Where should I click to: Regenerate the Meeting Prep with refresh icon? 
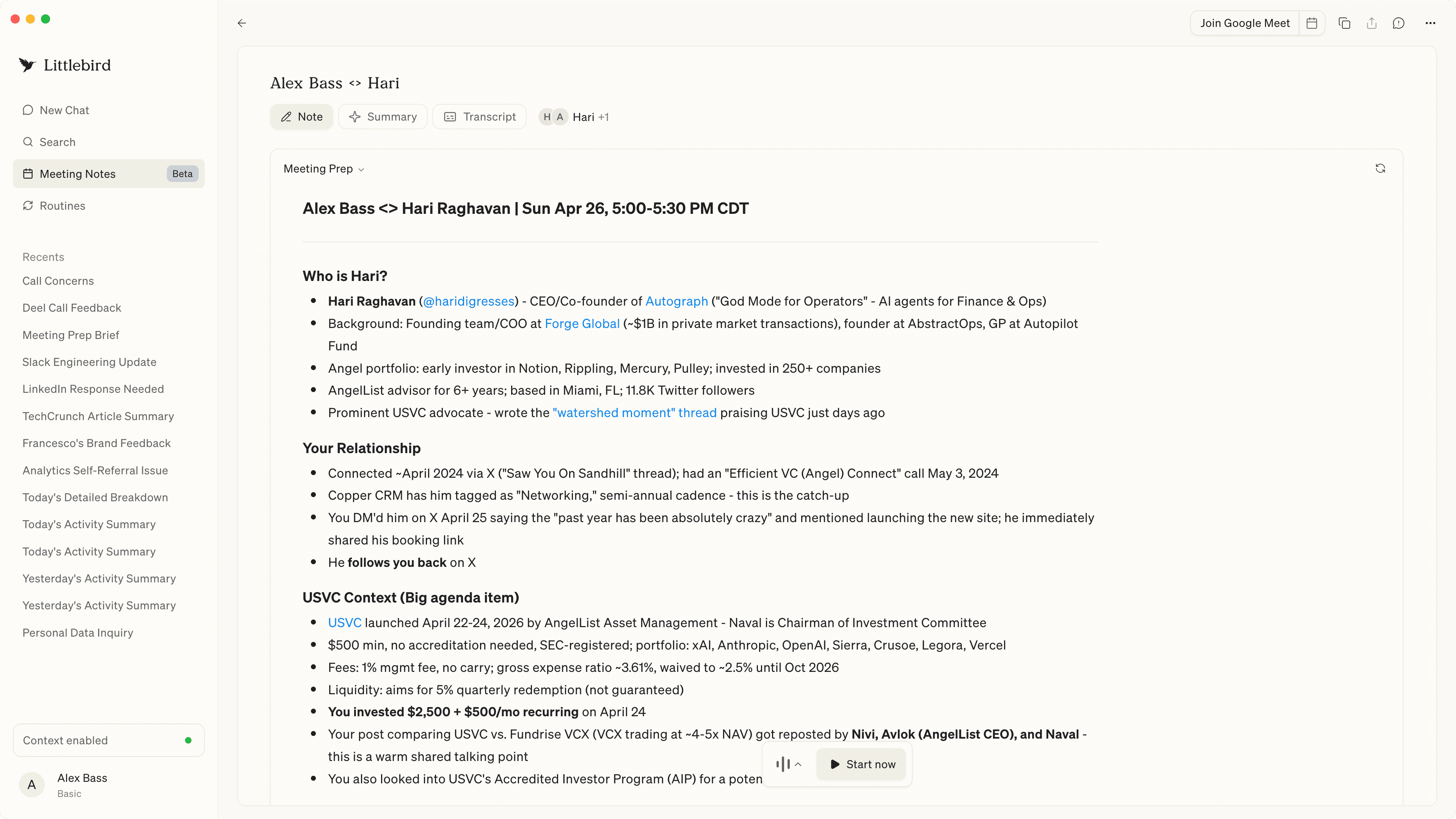(1380, 168)
